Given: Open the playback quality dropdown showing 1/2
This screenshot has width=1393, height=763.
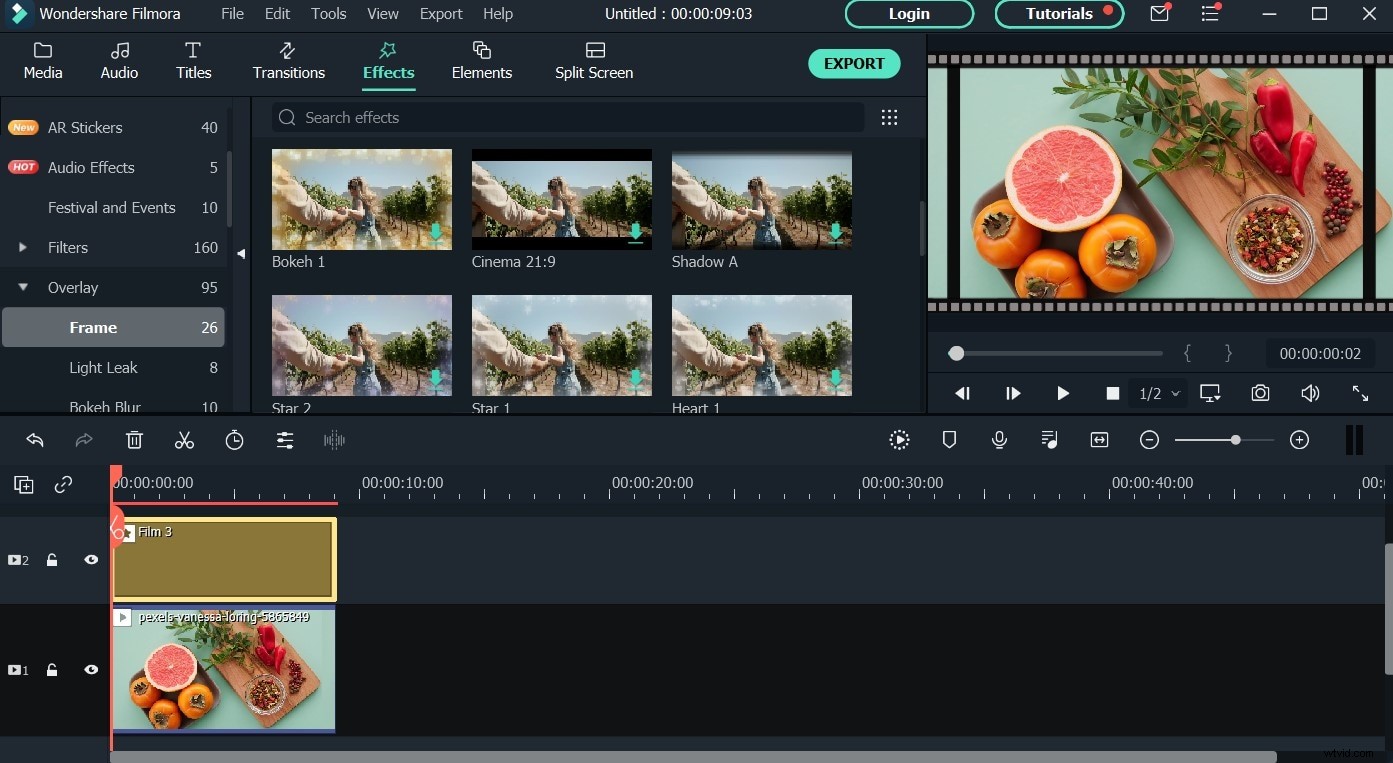Looking at the screenshot, I should coord(1158,393).
